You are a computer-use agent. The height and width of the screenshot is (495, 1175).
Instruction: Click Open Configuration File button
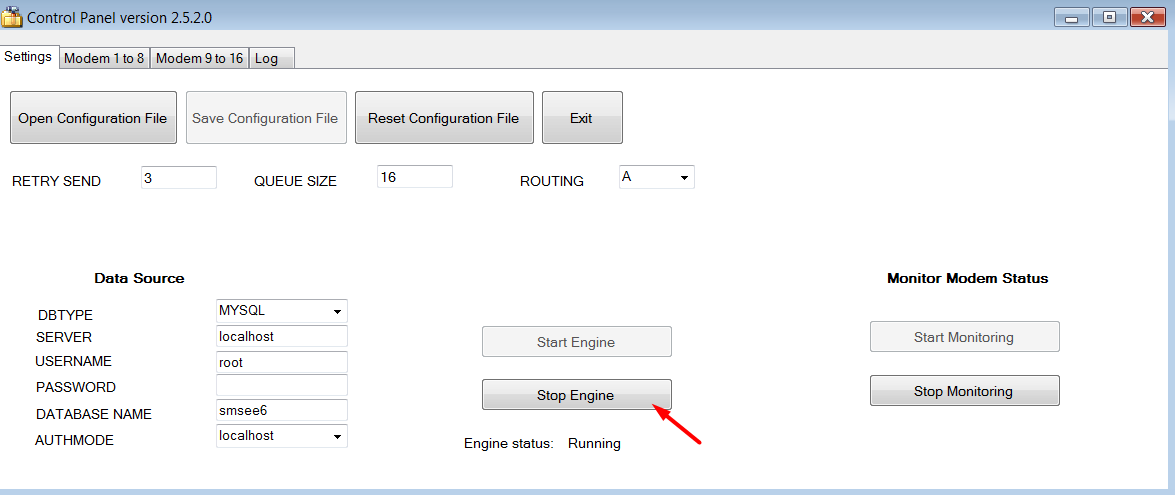93,118
